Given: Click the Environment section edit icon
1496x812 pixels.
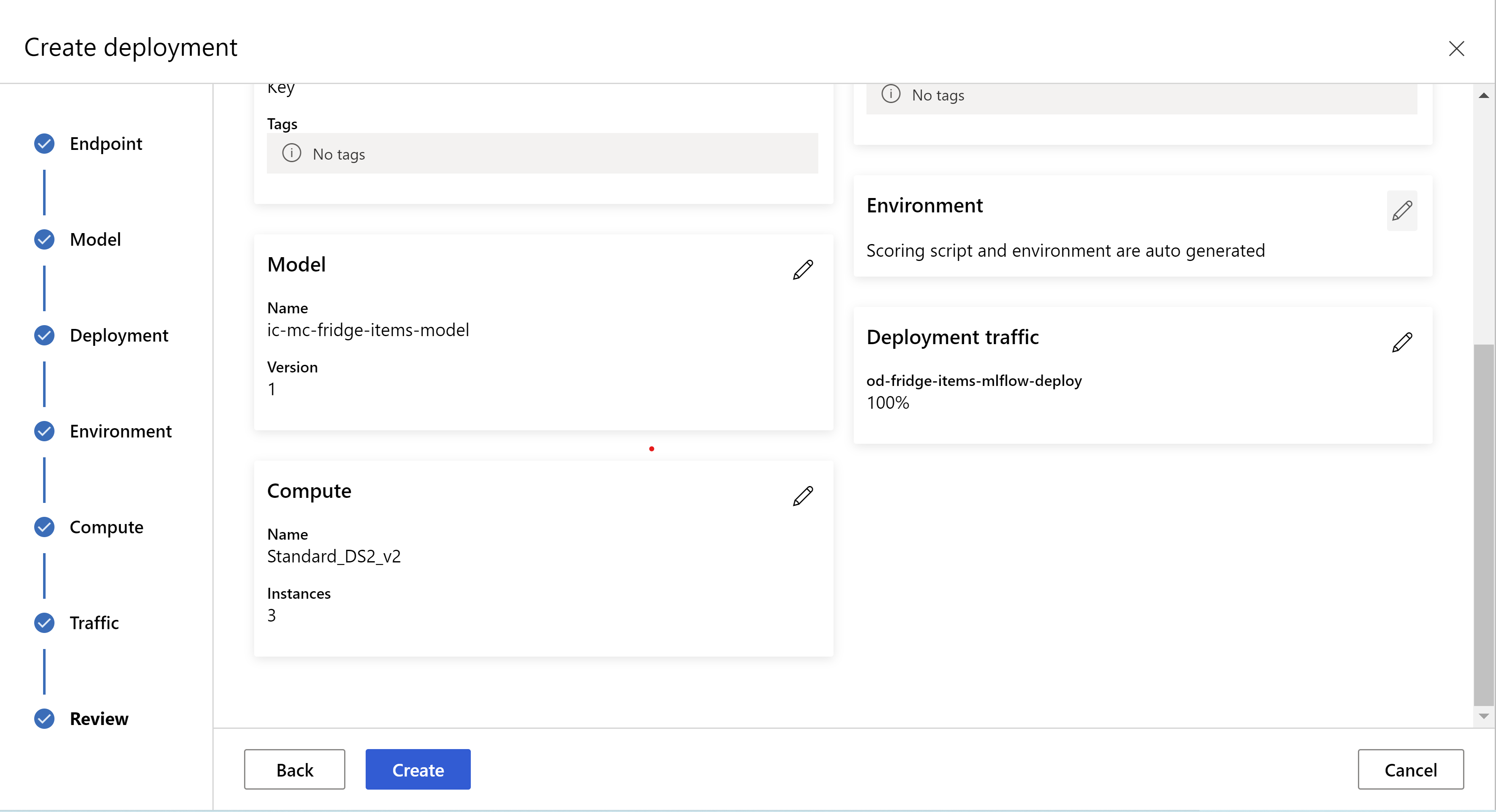Looking at the screenshot, I should coord(1400,210).
